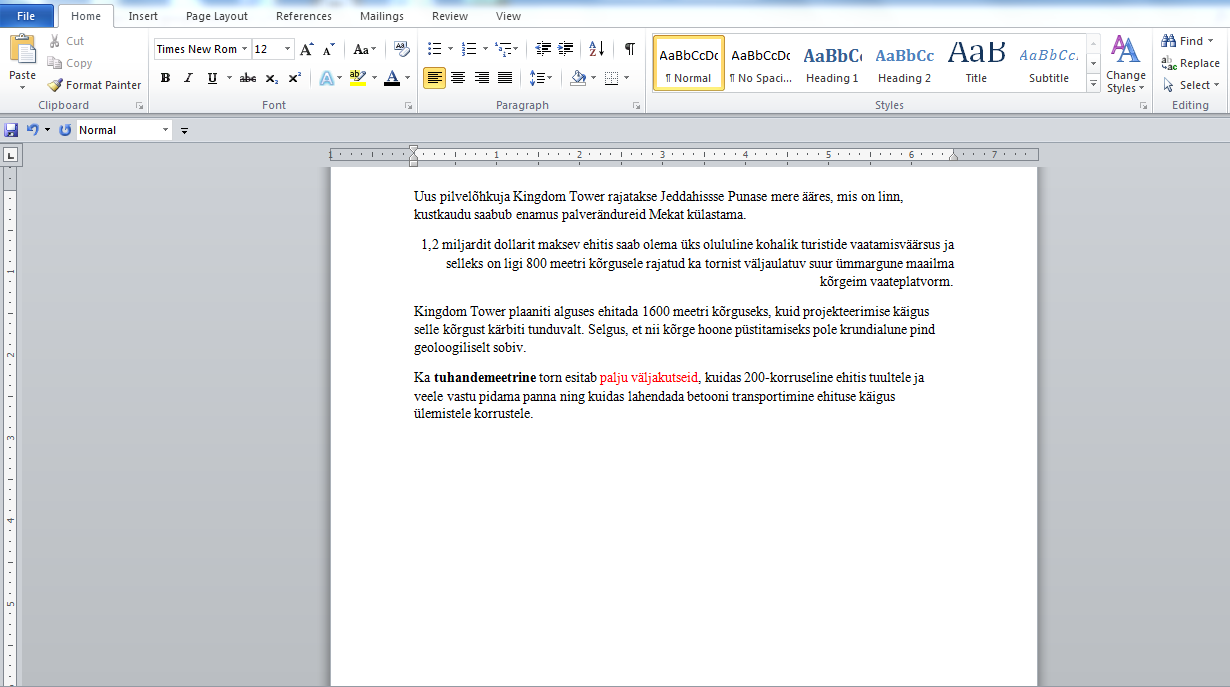Toggle Show/Hide paragraph marks
Image resolution: width=1230 pixels, height=687 pixels.
point(629,49)
